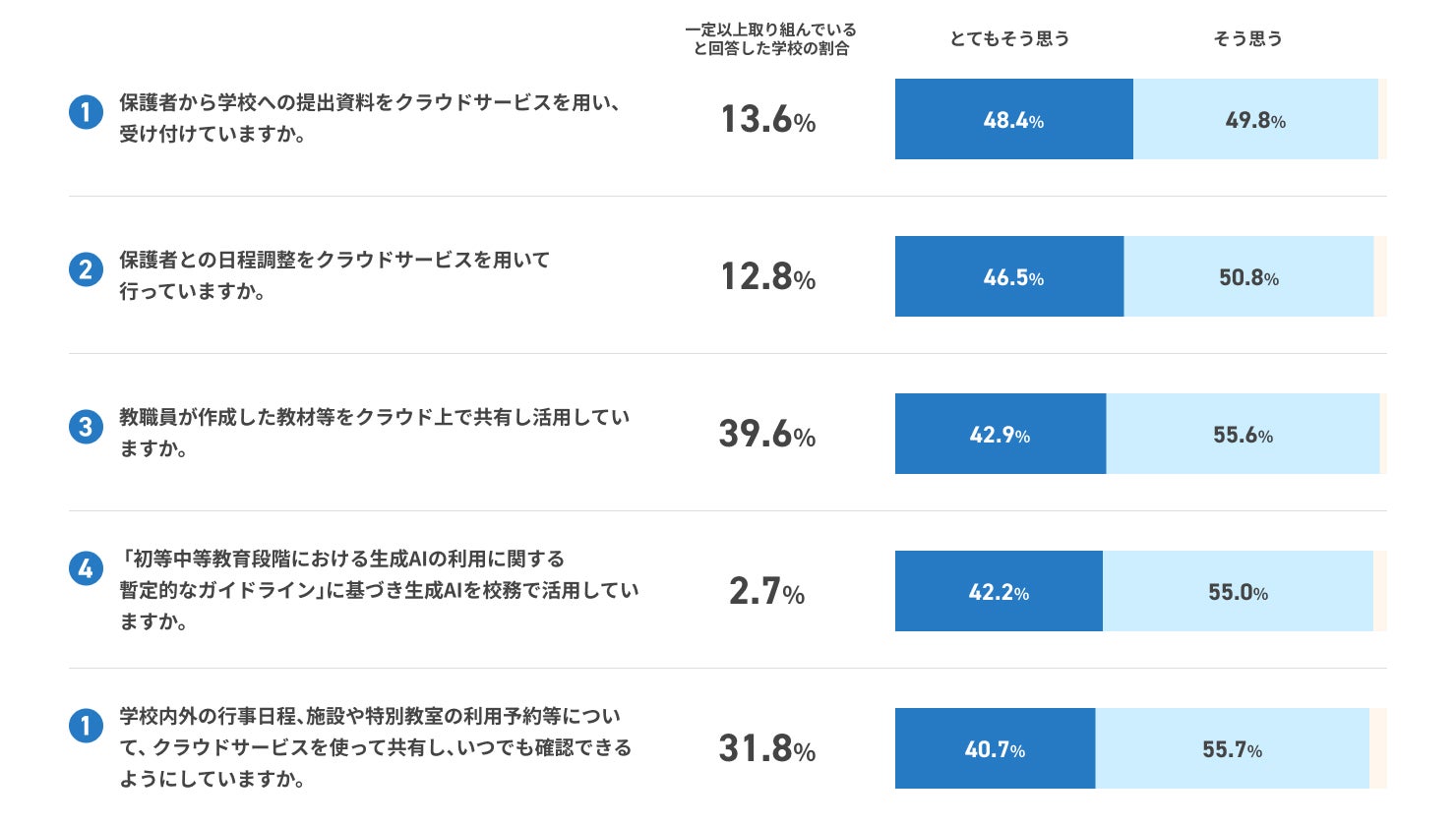This screenshot has height=826, width=1456.
Task: Click the number 3 circle badge
Action: [x=86, y=427]
